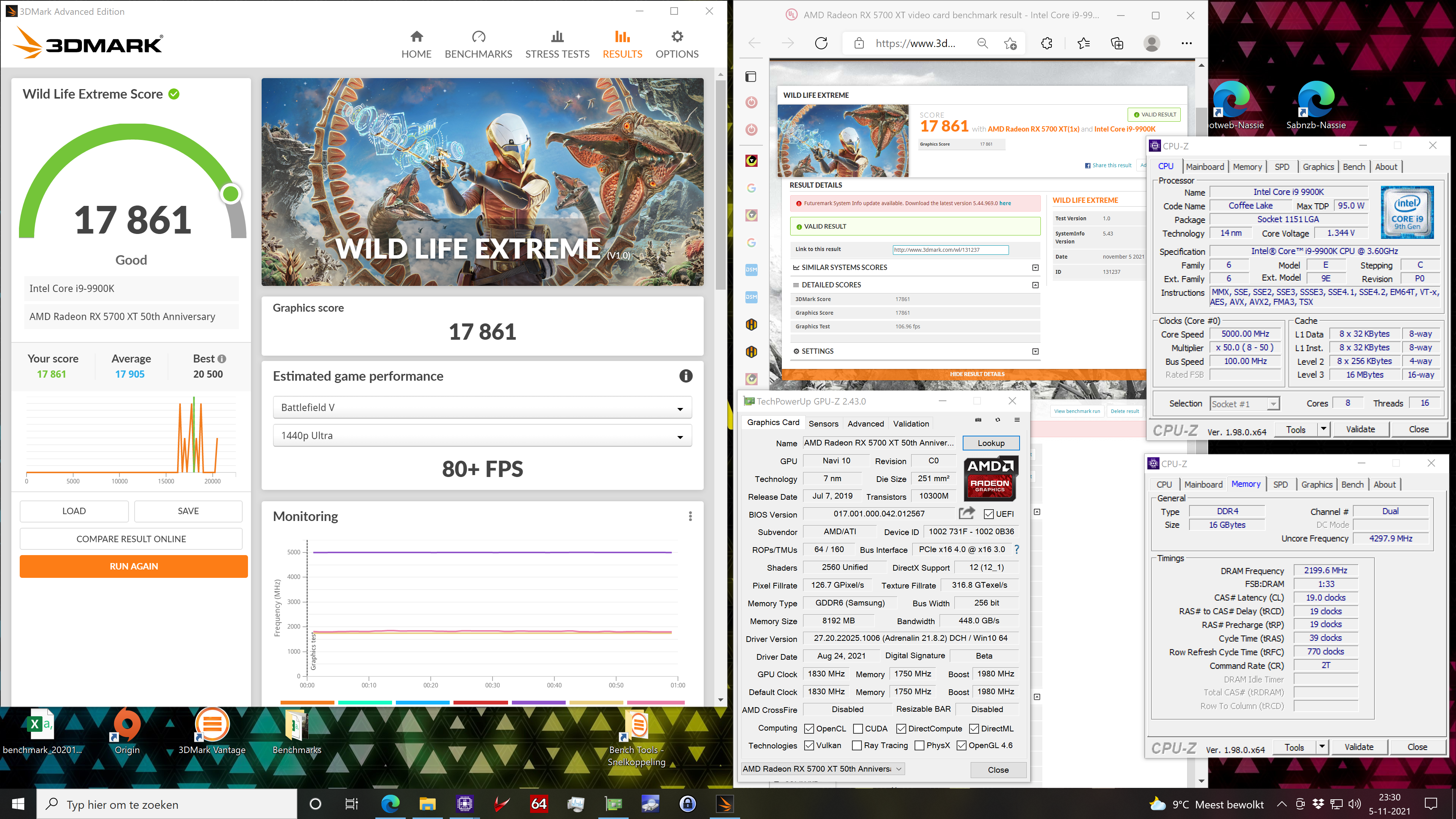Click GPU-Z BIOS export share icon

pyautogui.click(x=966, y=513)
